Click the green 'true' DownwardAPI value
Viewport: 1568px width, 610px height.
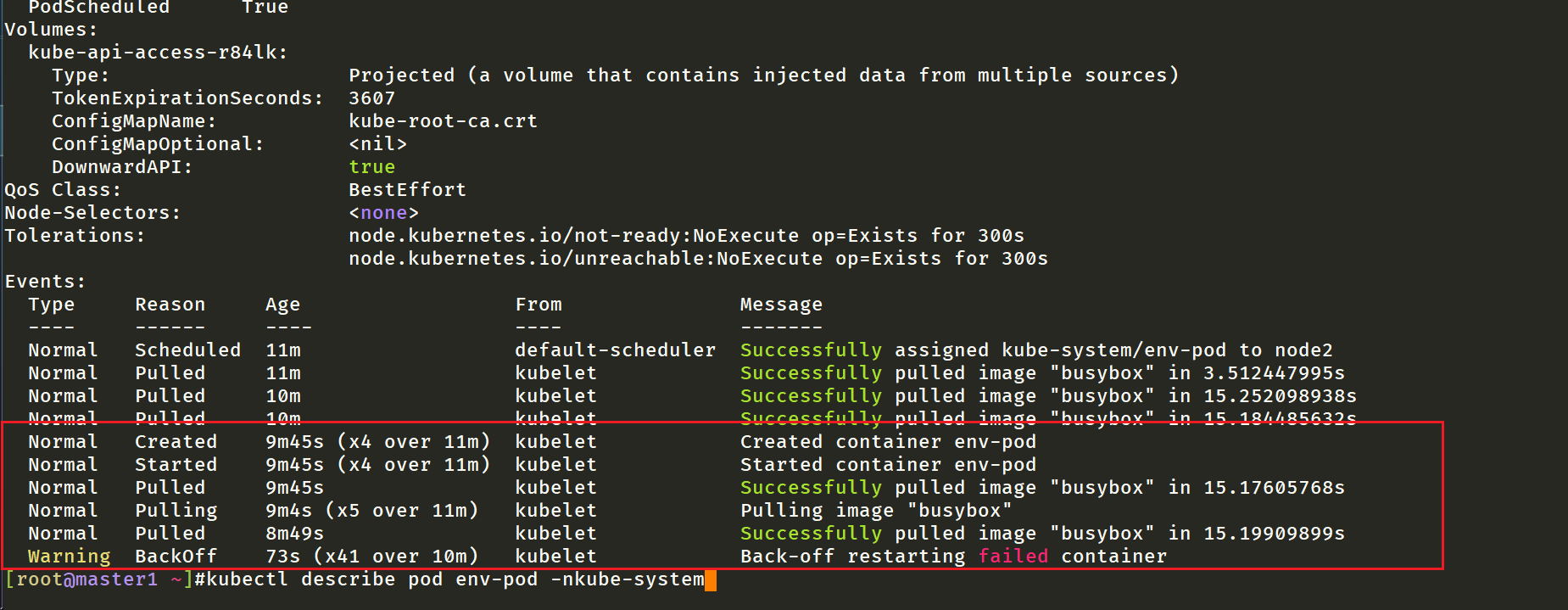point(372,167)
